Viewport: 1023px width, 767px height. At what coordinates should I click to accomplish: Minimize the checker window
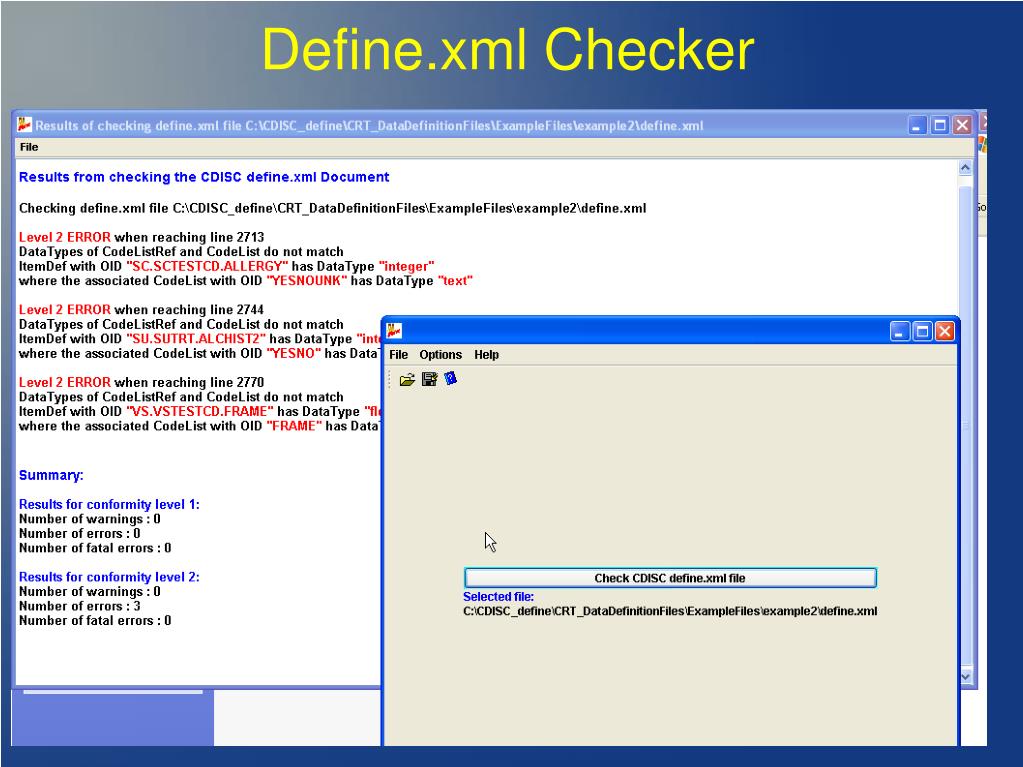click(900, 331)
